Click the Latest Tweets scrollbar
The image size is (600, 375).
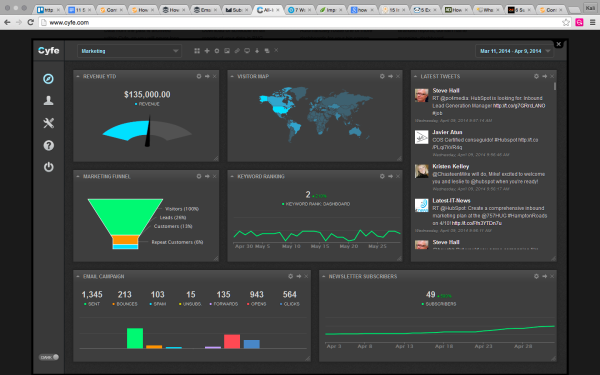pos(554,86)
